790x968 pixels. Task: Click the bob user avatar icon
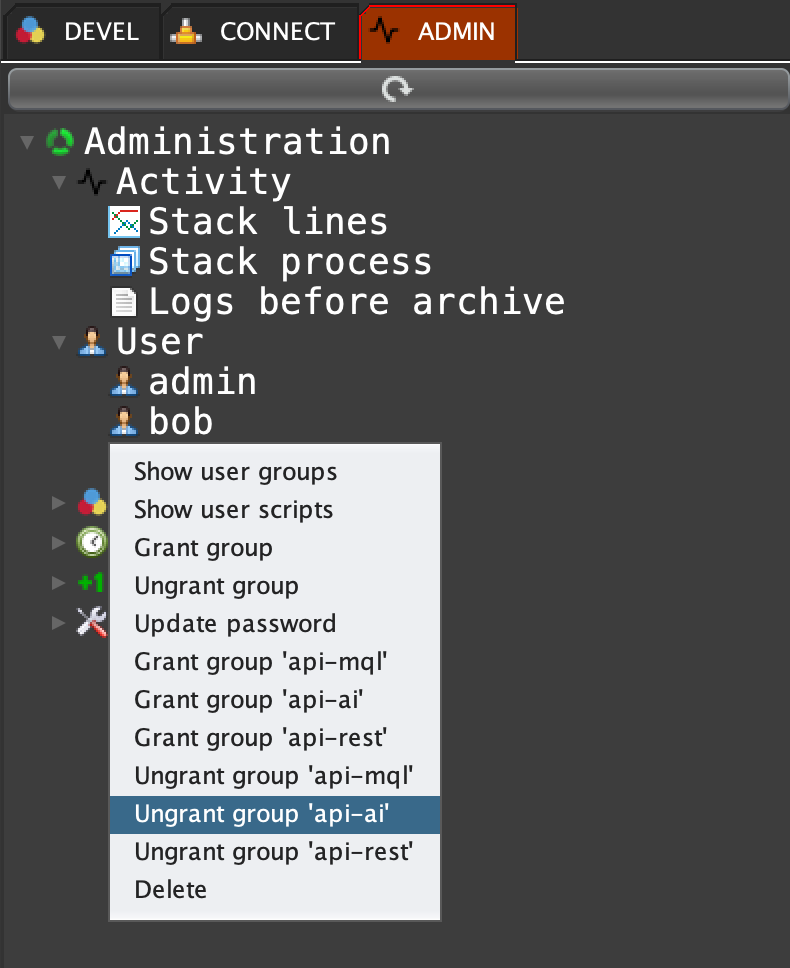(124, 422)
